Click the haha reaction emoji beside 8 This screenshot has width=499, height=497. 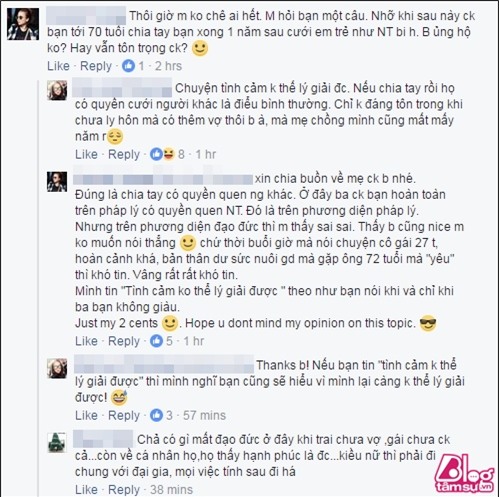pos(169,154)
